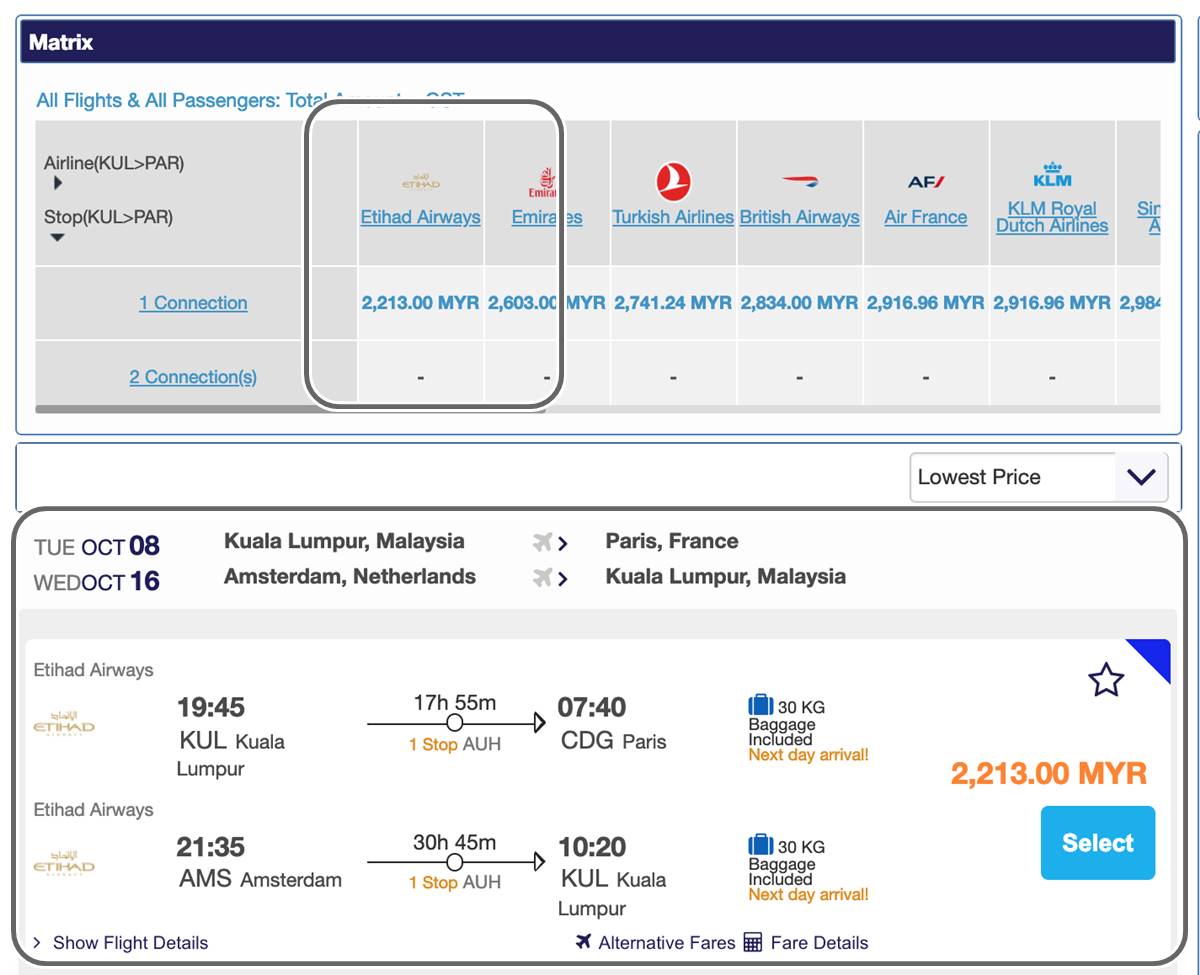1200x975 pixels.
Task: Click Amsterdam, Netherlands route text
Action: pyautogui.click(x=350, y=577)
